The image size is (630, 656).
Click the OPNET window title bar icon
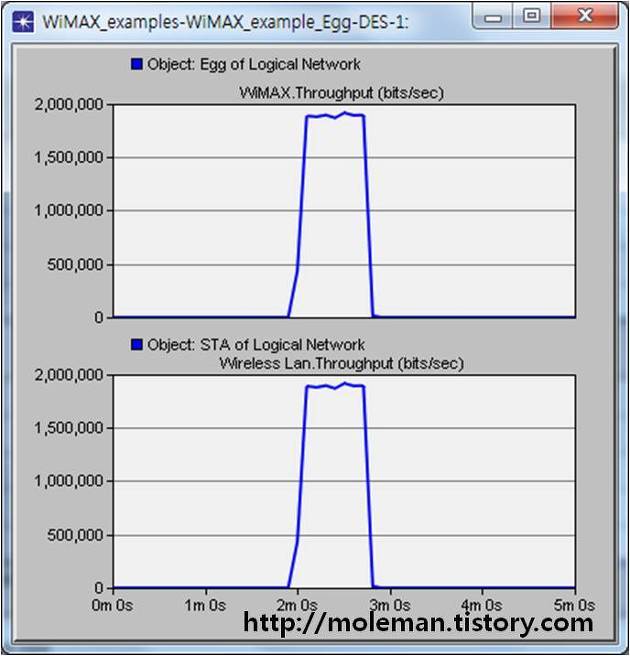tap(23, 22)
